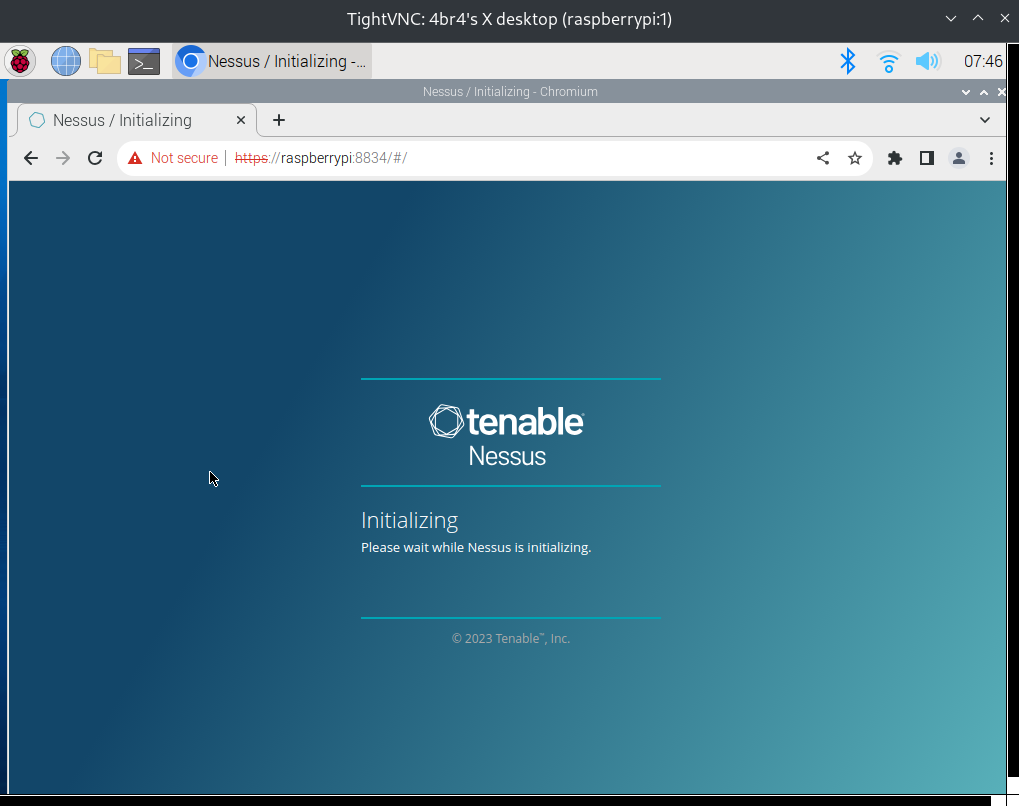Collapse the Chromium window via its chevron
This screenshot has width=1019, height=806.
pyautogui.click(x=965, y=91)
